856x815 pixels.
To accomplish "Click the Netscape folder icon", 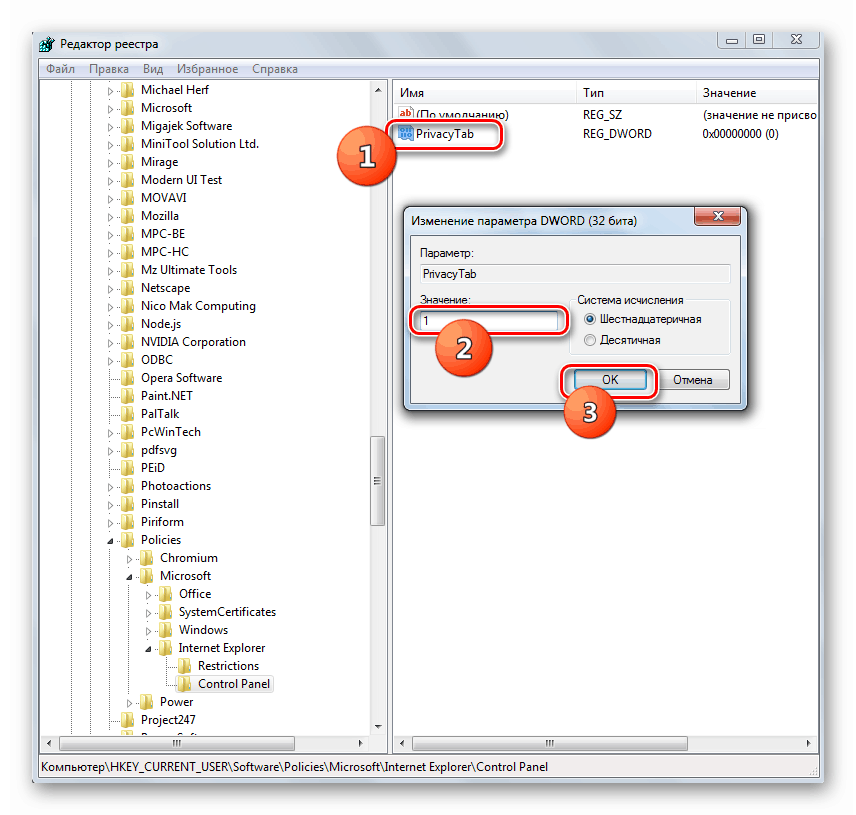I will point(128,288).
